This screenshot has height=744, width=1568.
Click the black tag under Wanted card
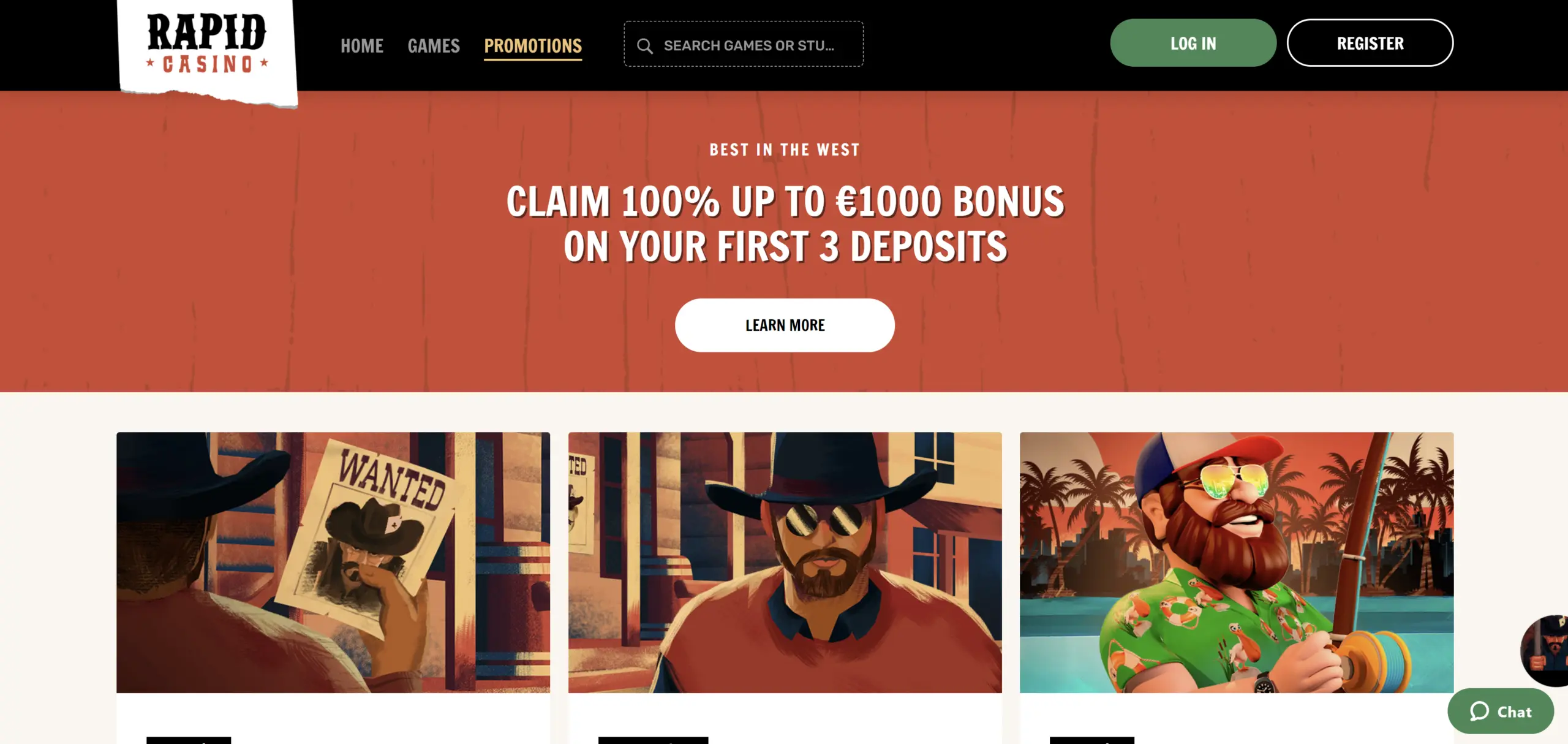pos(189,740)
